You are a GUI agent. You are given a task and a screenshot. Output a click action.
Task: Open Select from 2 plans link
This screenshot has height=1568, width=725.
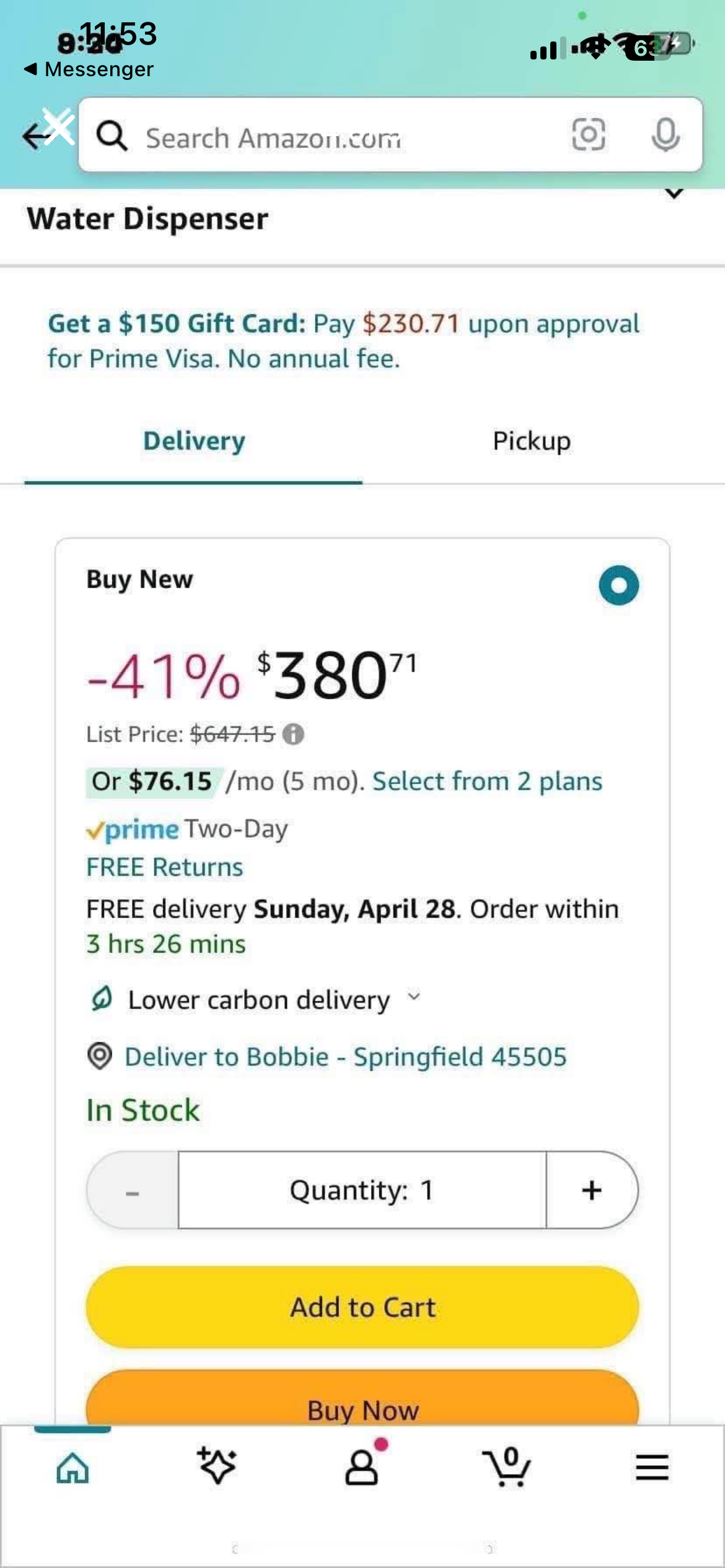[x=487, y=782]
